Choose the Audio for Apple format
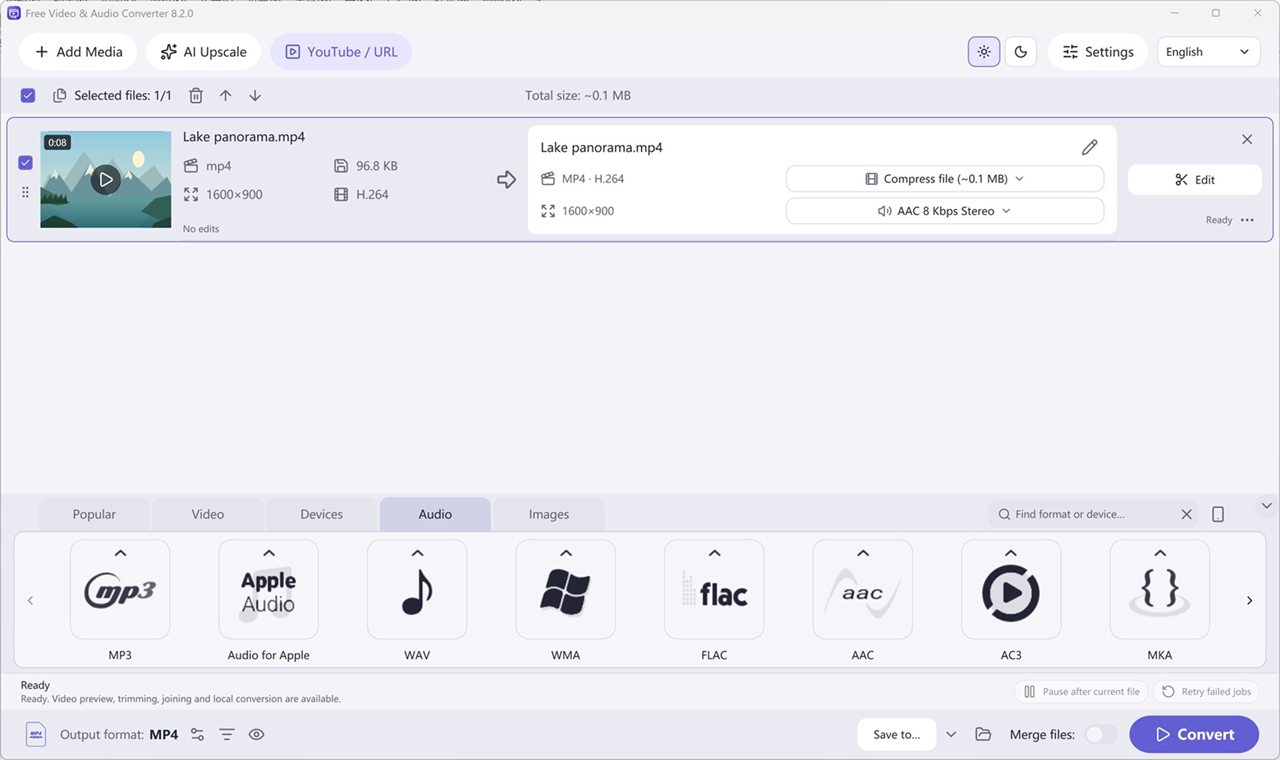The image size is (1280, 760). coord(268,589)
